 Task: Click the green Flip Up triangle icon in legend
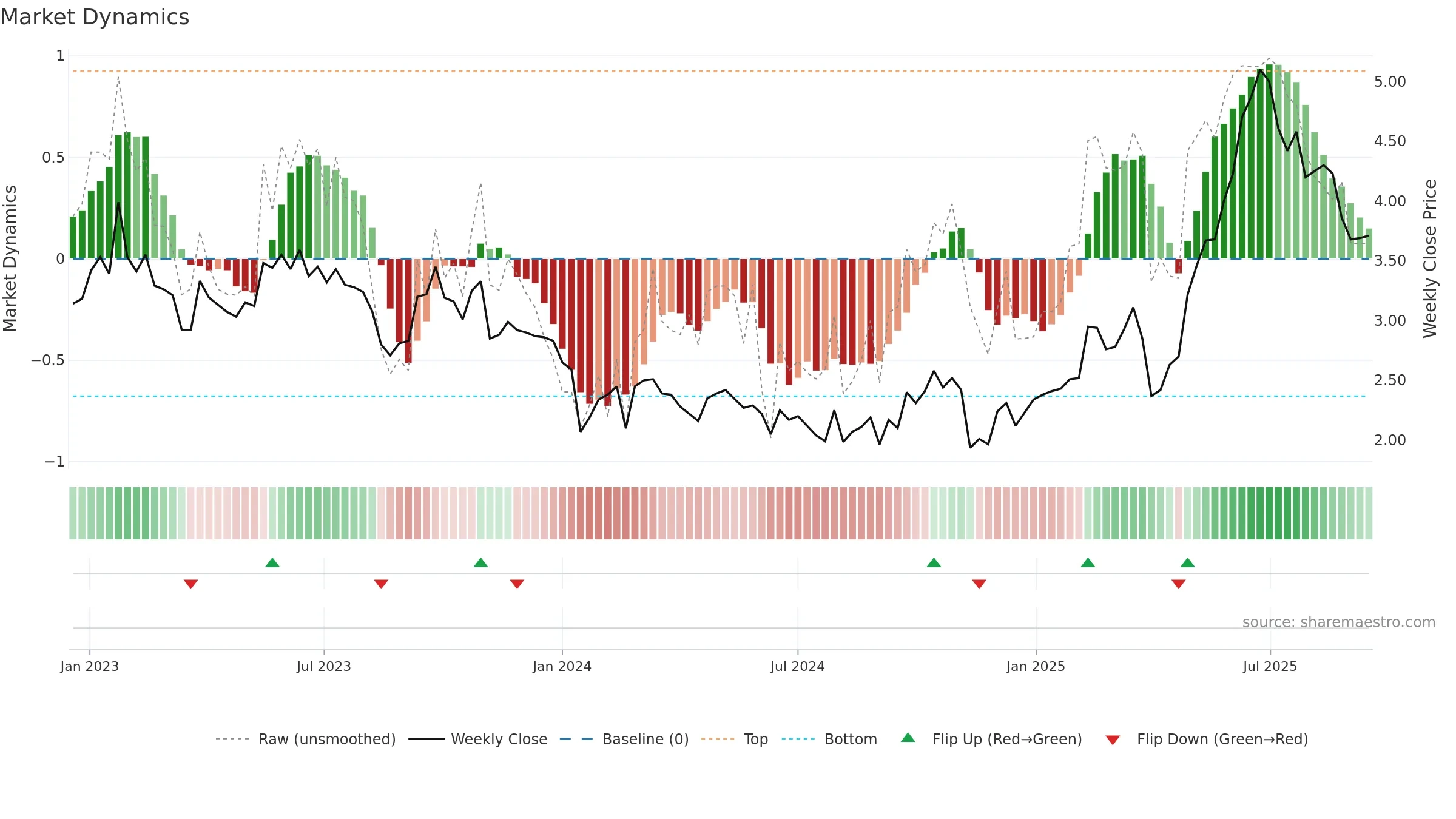tap(908, 738)
